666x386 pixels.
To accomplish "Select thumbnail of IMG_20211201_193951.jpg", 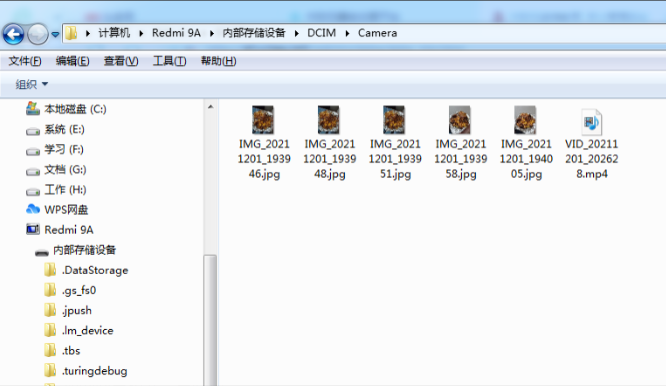I will tap(394, 120).
